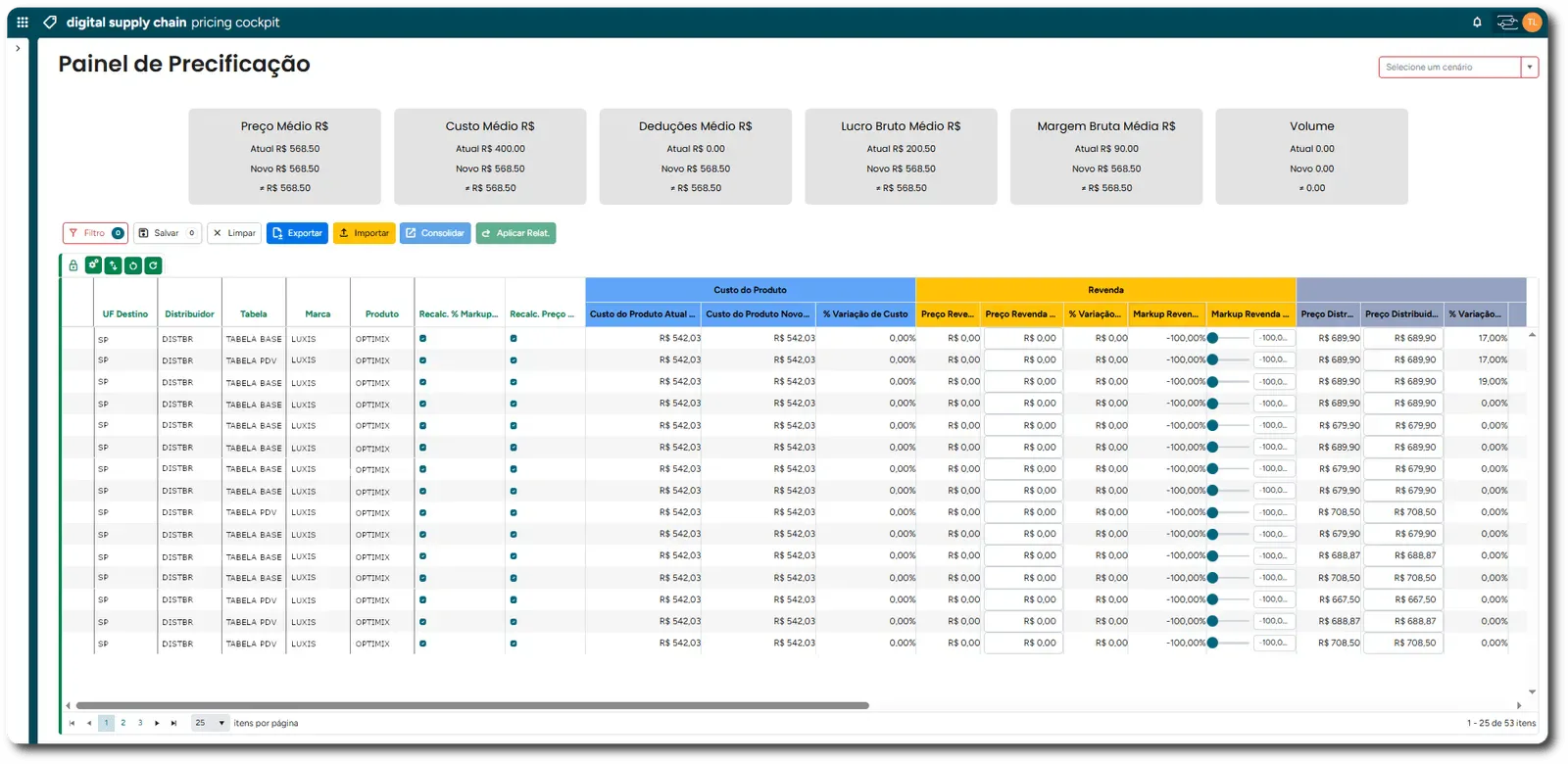Open the scenario dropdown arrow
This screenshot has width=1568, height=764.
(x=1529, y=67)
